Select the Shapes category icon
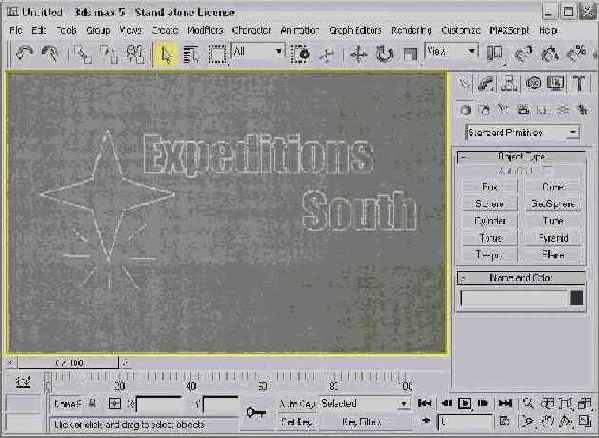 (485, 110)
